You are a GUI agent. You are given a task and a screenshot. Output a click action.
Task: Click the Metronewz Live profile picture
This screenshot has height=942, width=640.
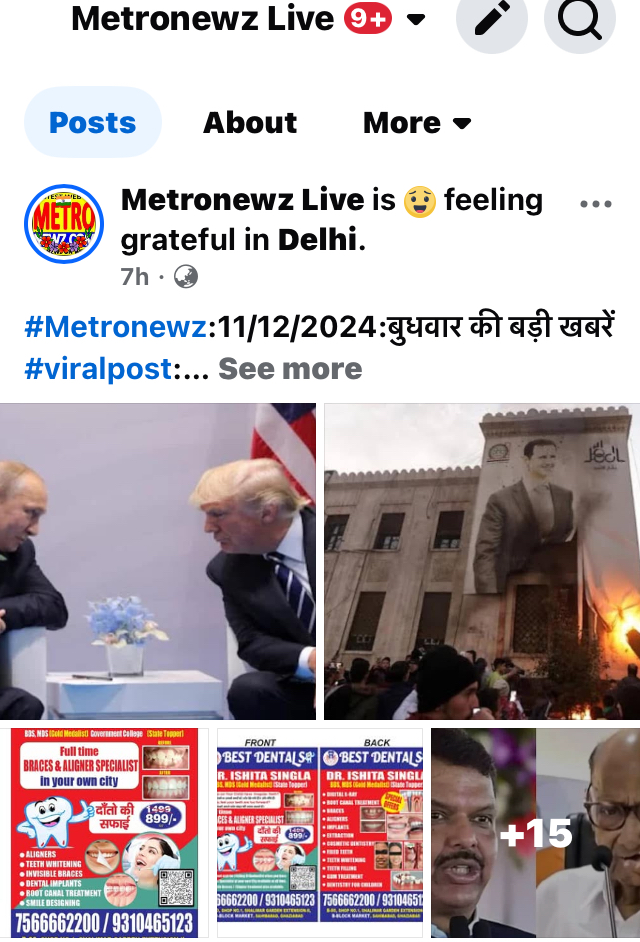pyautogui.click(x=64, y=223)
